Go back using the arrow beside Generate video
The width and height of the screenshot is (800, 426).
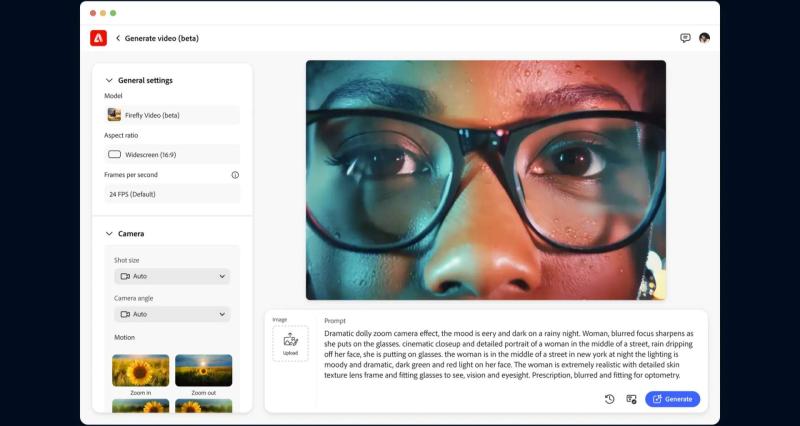[x=118, y=38]
